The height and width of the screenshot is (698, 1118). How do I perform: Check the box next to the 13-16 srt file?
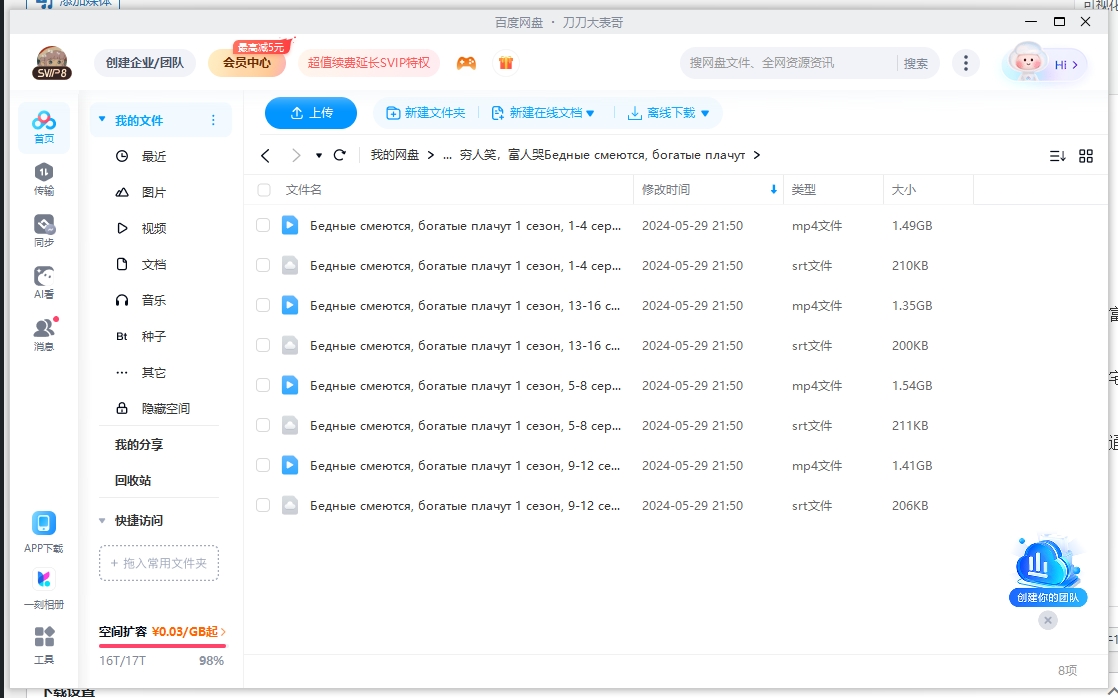coord(263,345)
